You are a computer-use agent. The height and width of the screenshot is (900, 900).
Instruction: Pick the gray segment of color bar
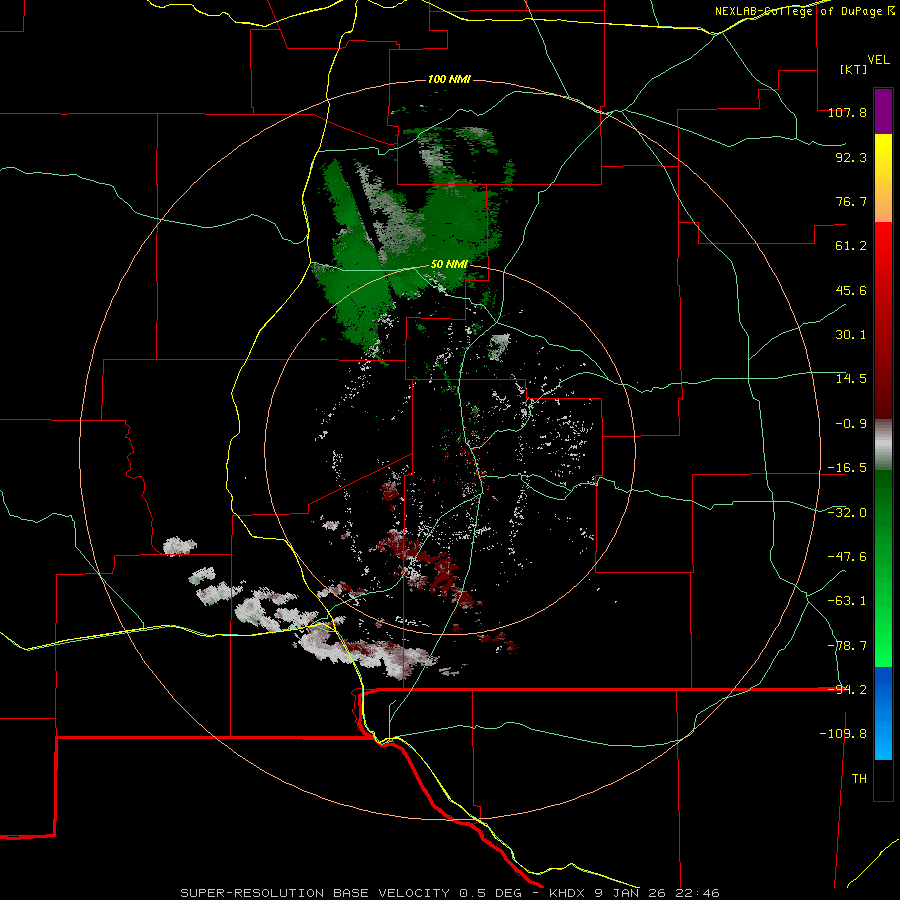tap(883, 444)
